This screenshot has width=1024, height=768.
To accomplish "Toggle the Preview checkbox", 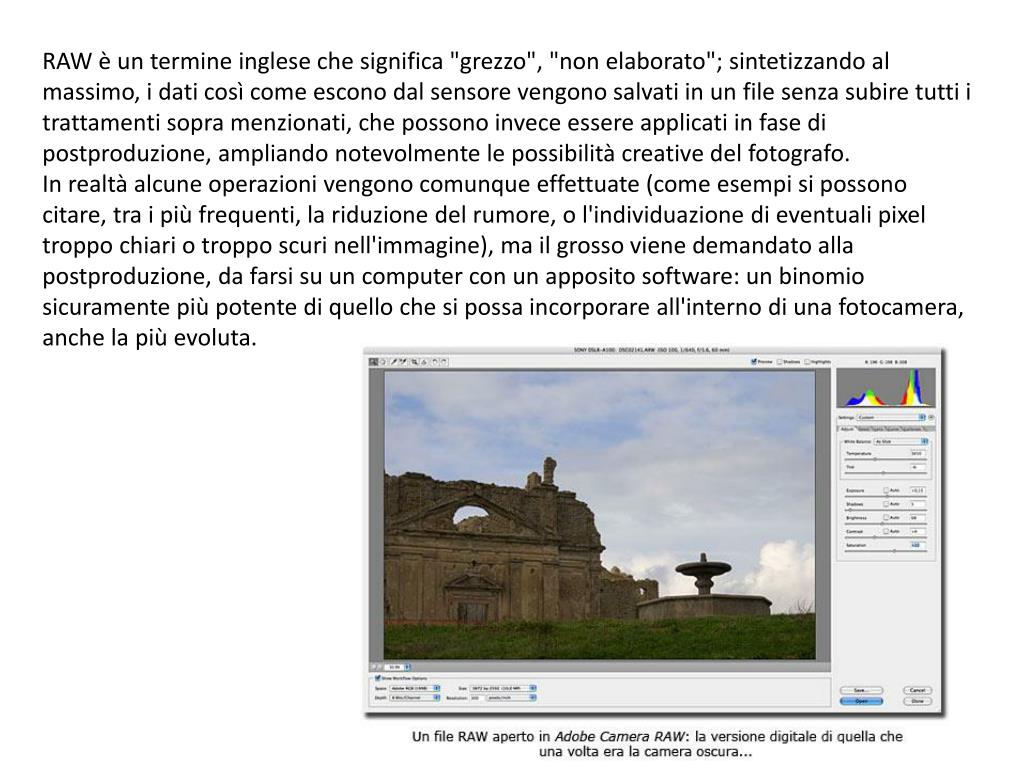I will [x=754, y=361].
